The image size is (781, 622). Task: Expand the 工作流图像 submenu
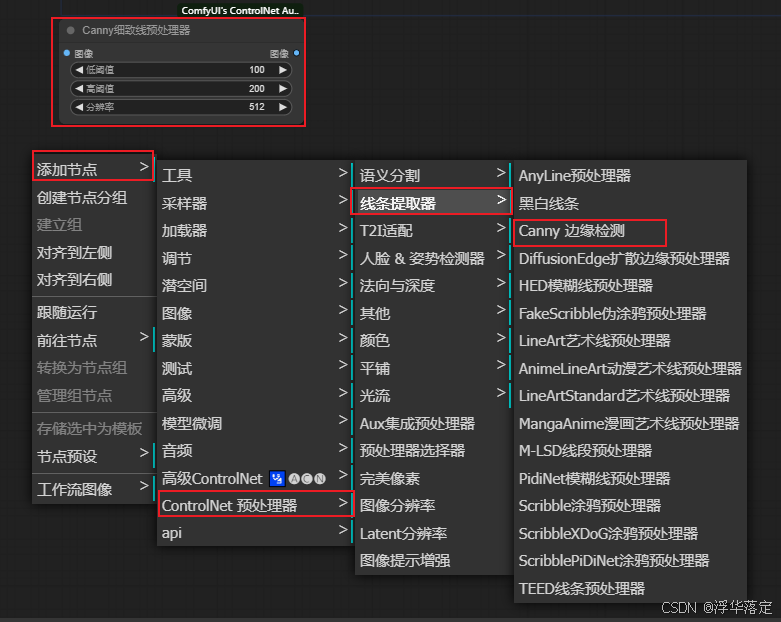[x=93, y=490]
